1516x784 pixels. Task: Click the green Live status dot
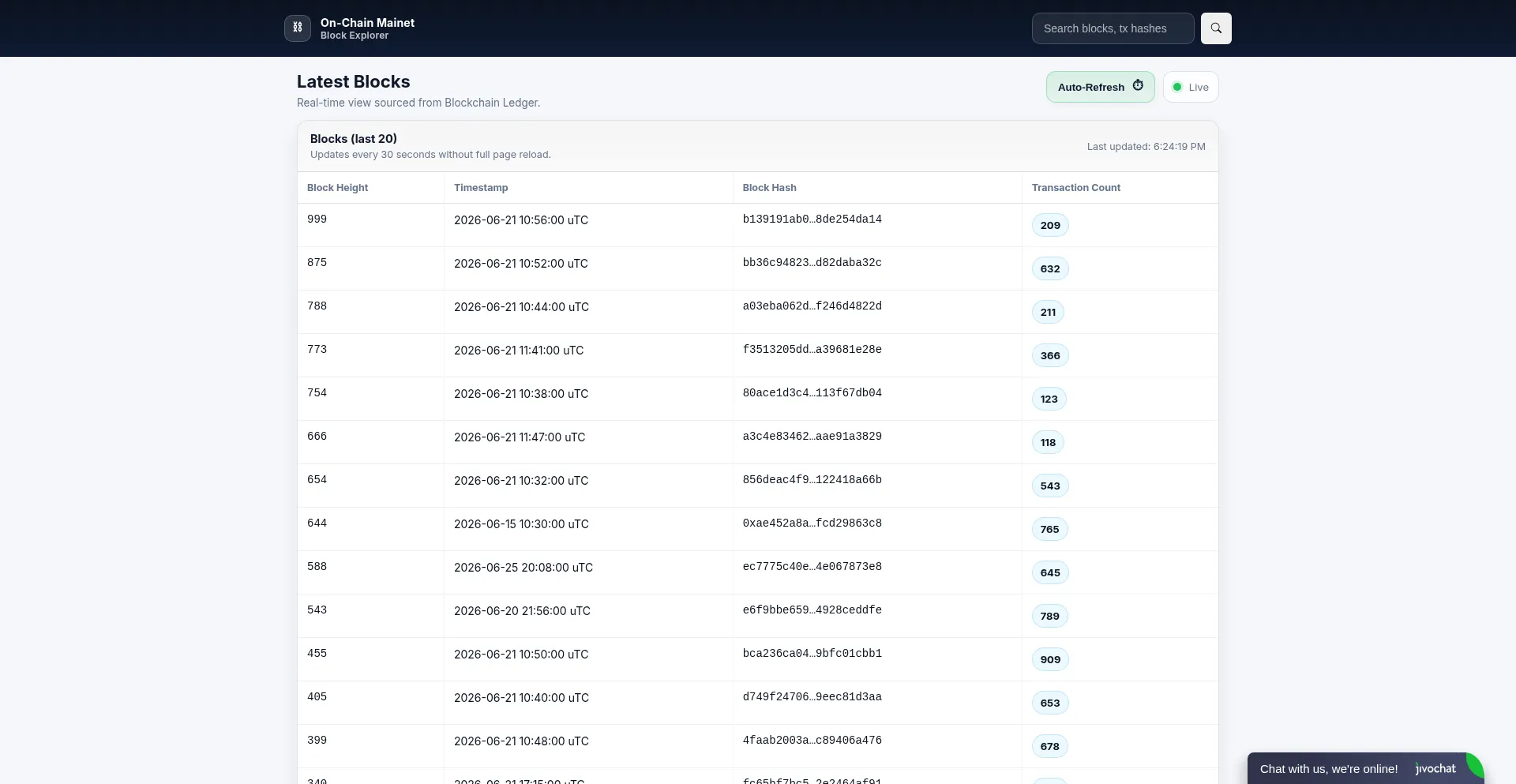pyautogui.click(x=1177, y=87)
